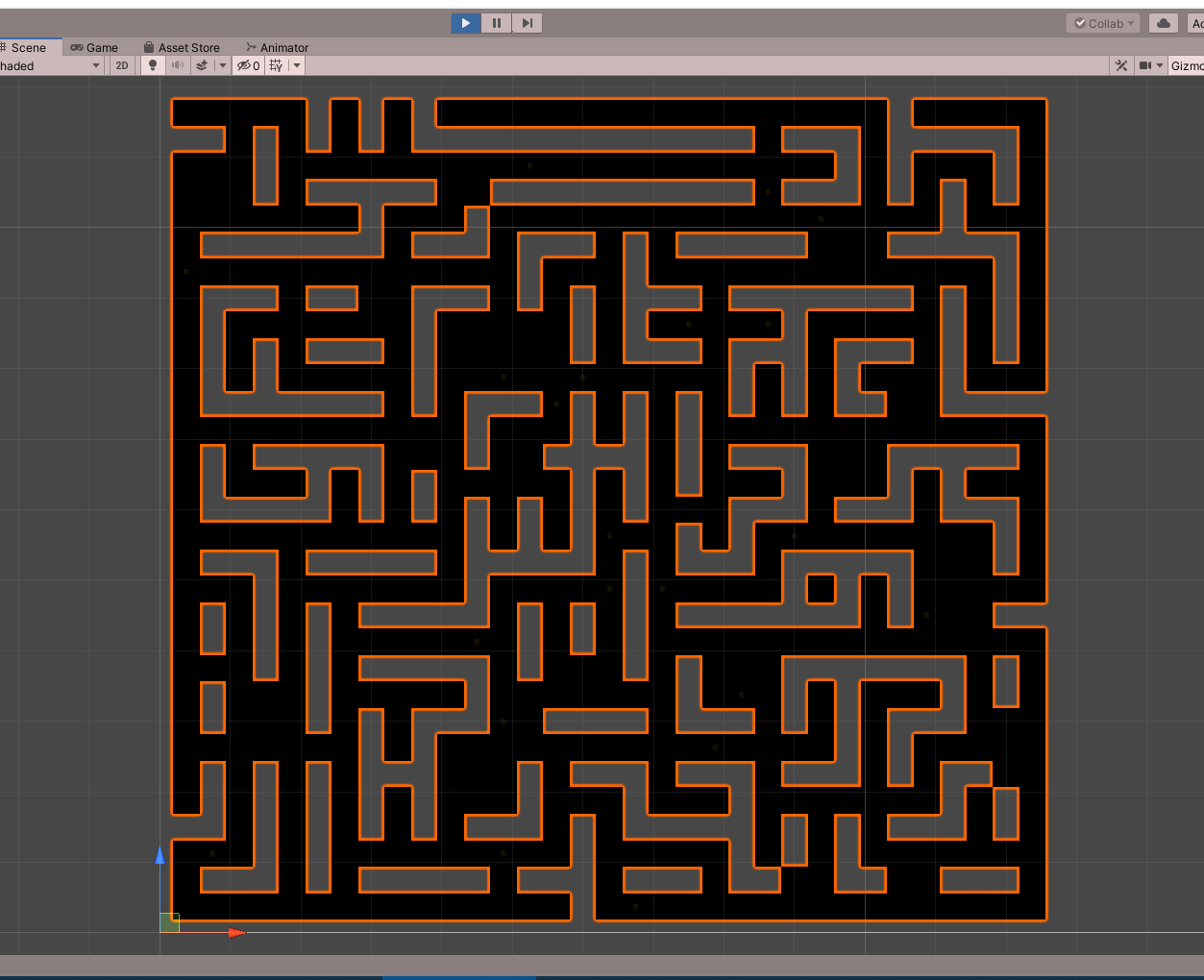Open the Shaded draw mode dropdown
This screenshot has width=1204, height=980.
[x=51, y=65]
